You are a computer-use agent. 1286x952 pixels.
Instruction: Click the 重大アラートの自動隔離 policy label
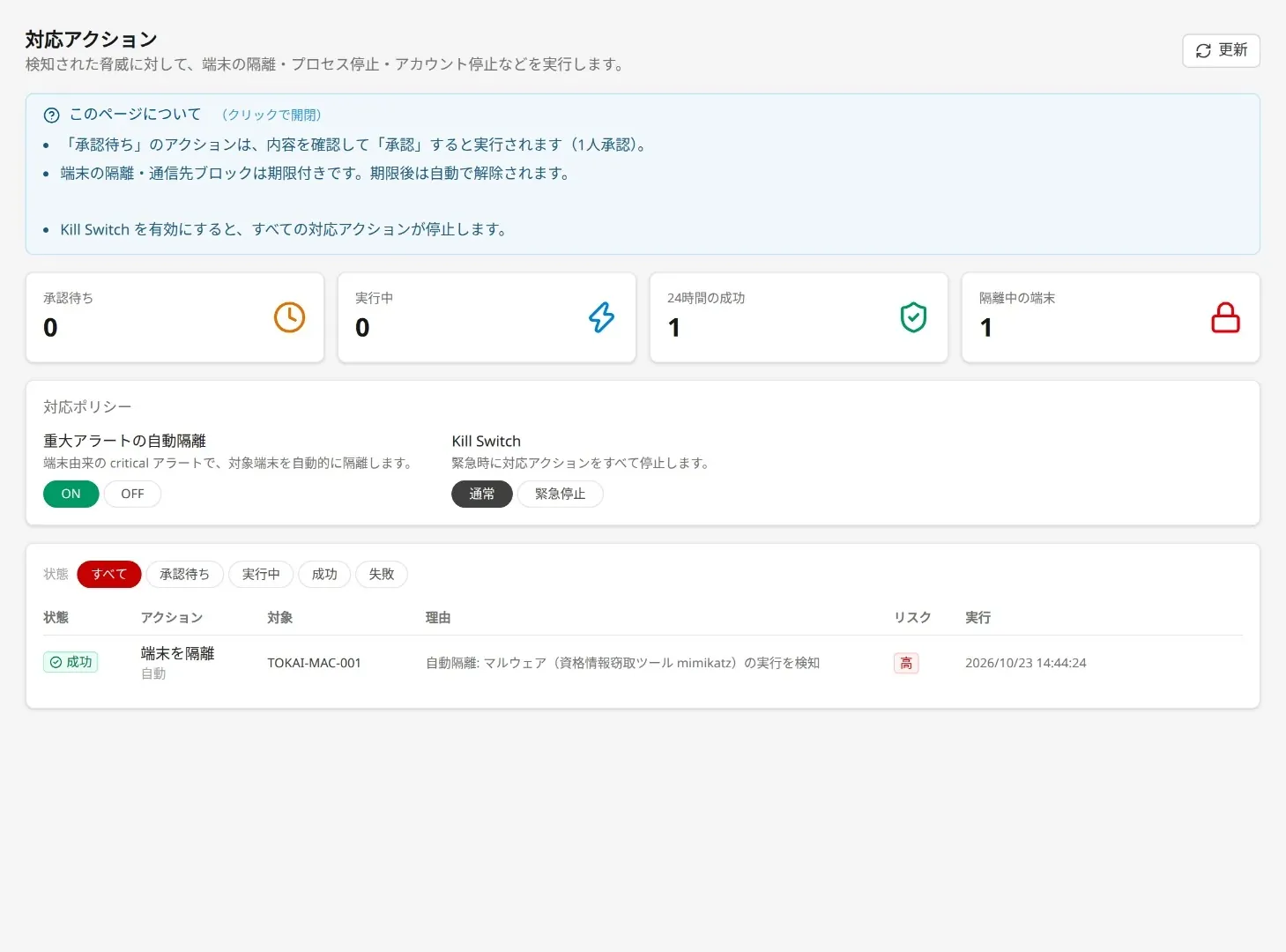(x=124, y=441)
